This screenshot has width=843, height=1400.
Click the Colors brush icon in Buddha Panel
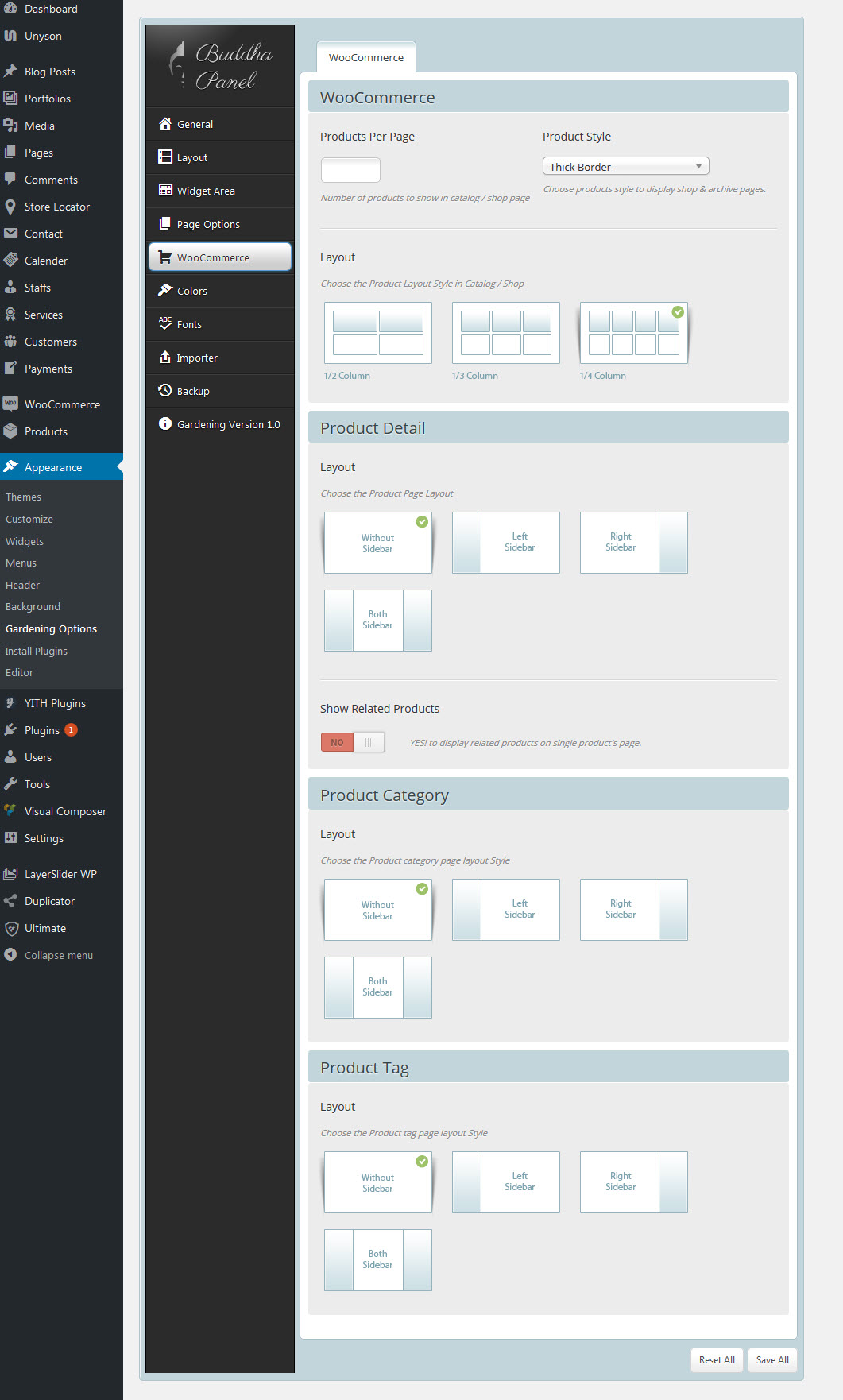(165, 290)
